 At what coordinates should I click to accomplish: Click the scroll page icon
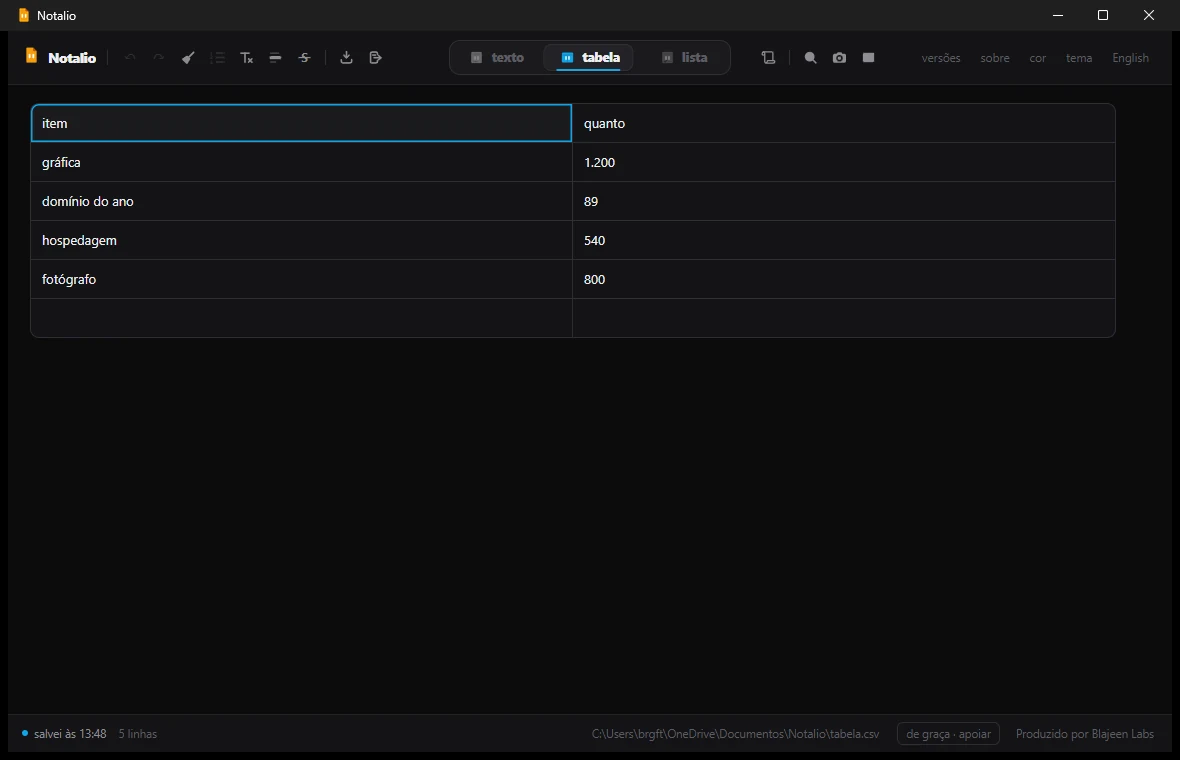pos(768,58)
